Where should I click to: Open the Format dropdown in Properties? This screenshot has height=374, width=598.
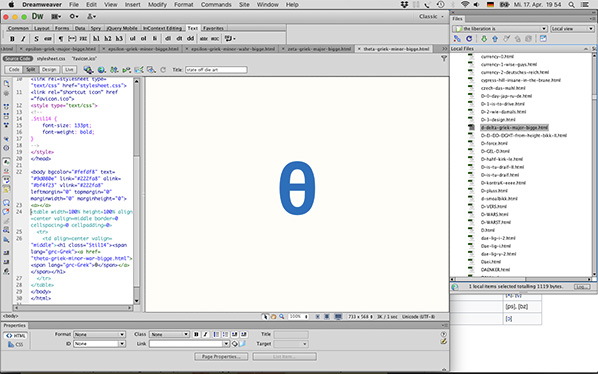click(99, 334)
